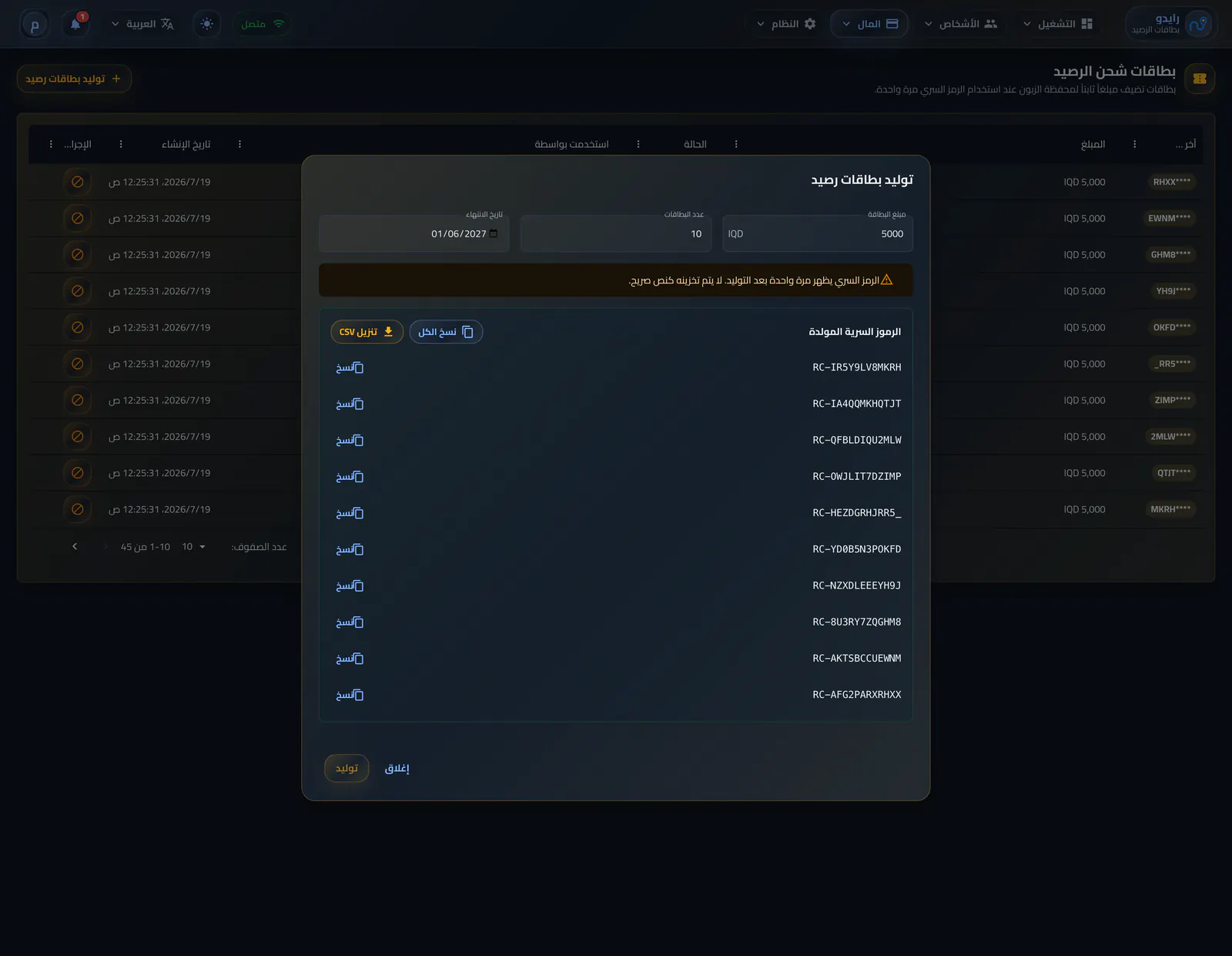This screenshot has width=1232, height=956.
Task: Revoke card GHM8****
Action: (78, 254)
